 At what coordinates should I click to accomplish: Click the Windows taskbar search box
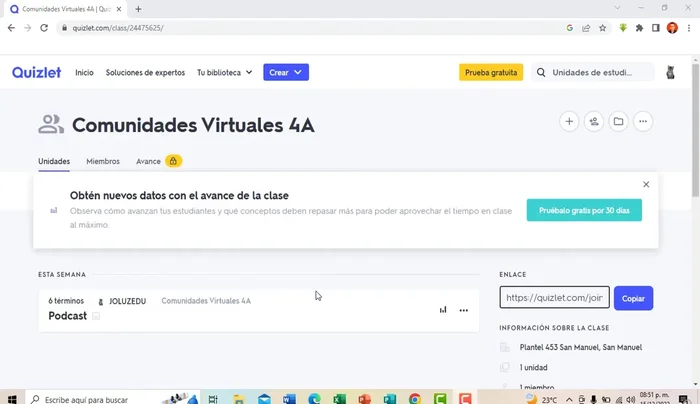point(113,399)
